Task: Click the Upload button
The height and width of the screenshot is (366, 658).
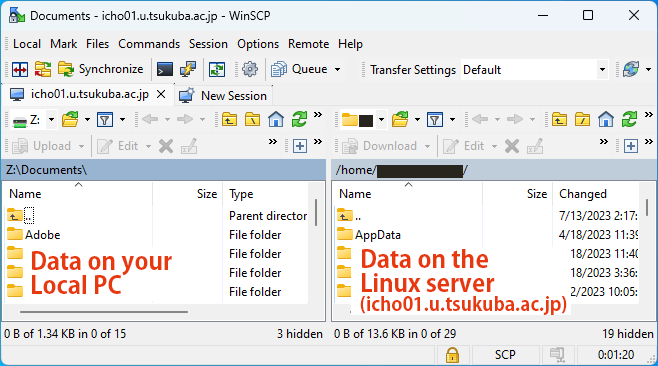Action: pyautogui.click(x=41, y=146)
